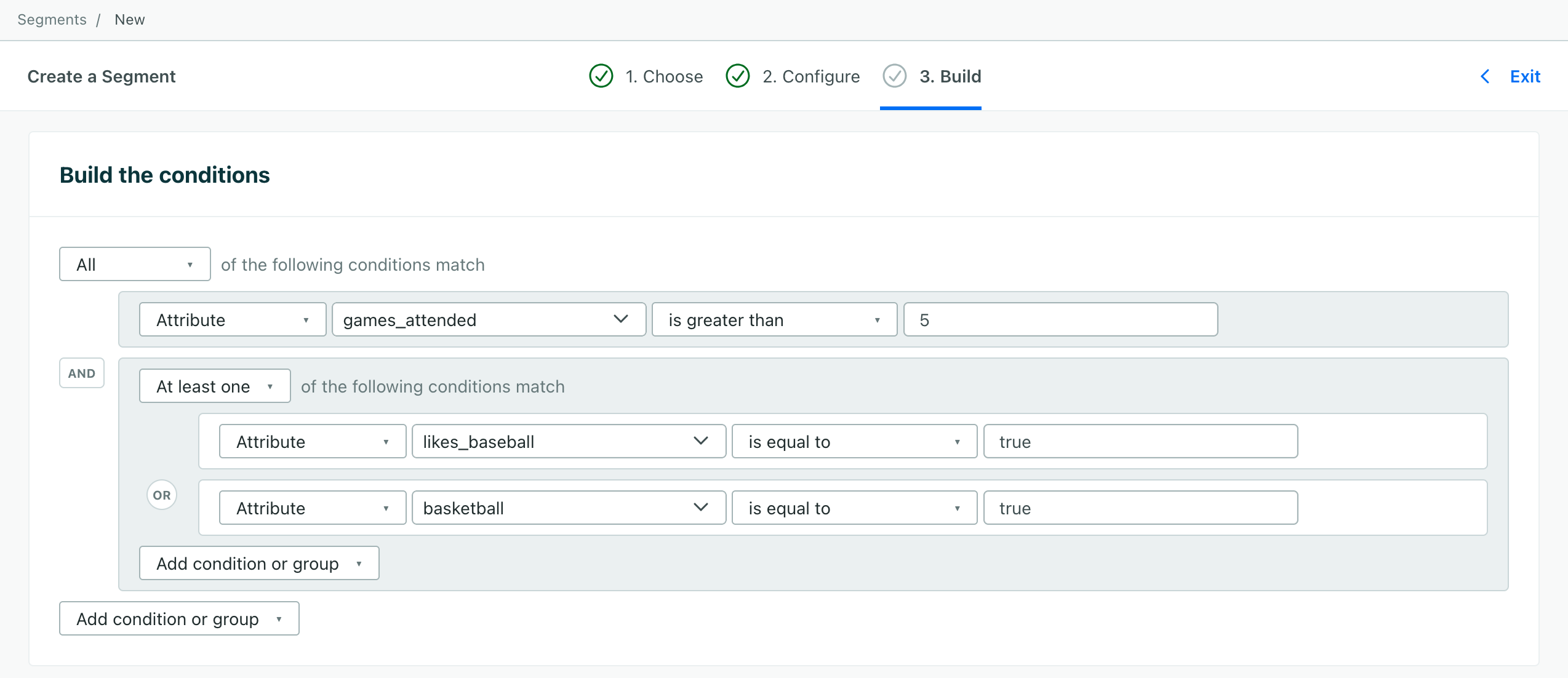Open the bottom 'Add condition or group' dropdown
Image resolution: width=1568 pixels, height=678 pixels.
[179, 618]
